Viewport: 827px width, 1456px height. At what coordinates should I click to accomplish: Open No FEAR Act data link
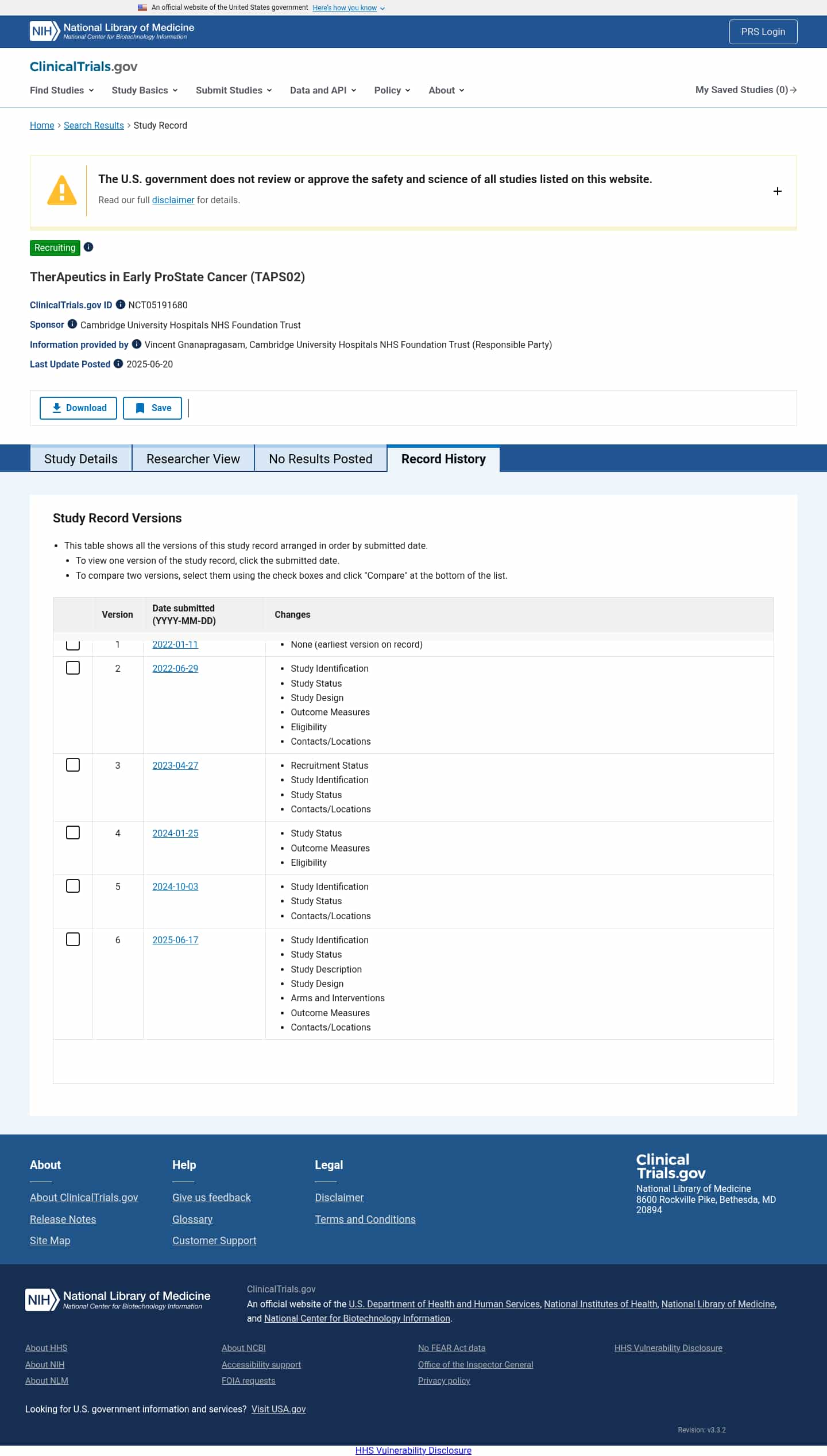pos(452,1348)
